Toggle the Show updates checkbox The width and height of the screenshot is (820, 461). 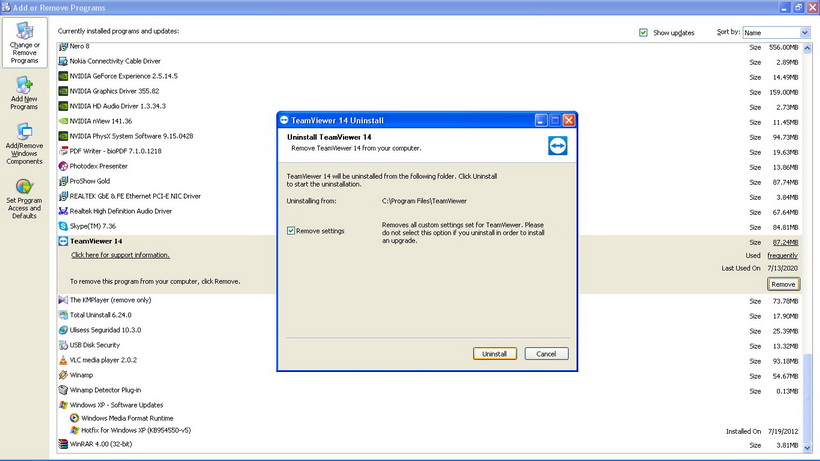coord(643,32)
